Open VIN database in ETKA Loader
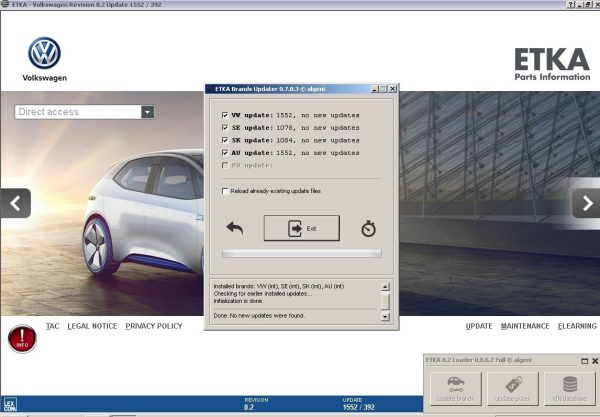 (x=569, y=389)
